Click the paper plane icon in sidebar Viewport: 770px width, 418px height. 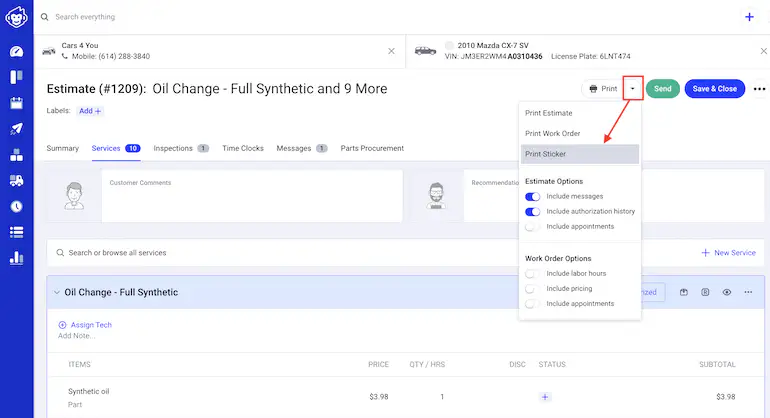[16, 129]
